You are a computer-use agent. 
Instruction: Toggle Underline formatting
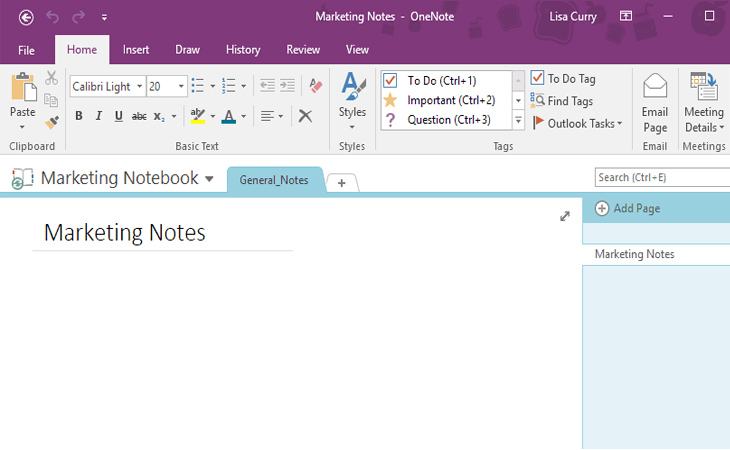pos(119,116)
